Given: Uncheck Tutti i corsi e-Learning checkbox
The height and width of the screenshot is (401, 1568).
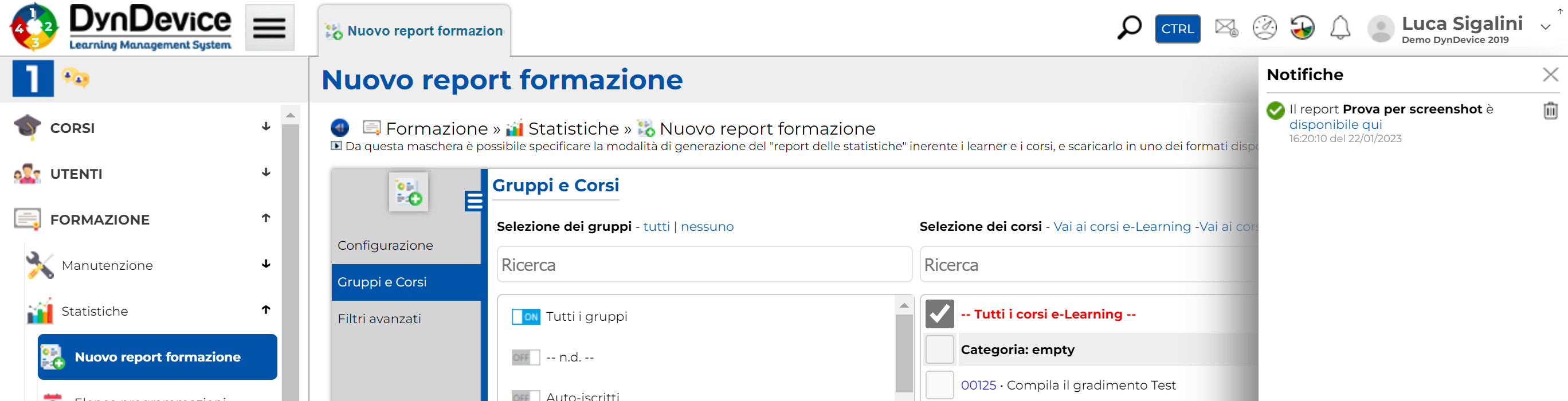Looking at the screenshot, I should pyautogui.click(x=939, y=314).
